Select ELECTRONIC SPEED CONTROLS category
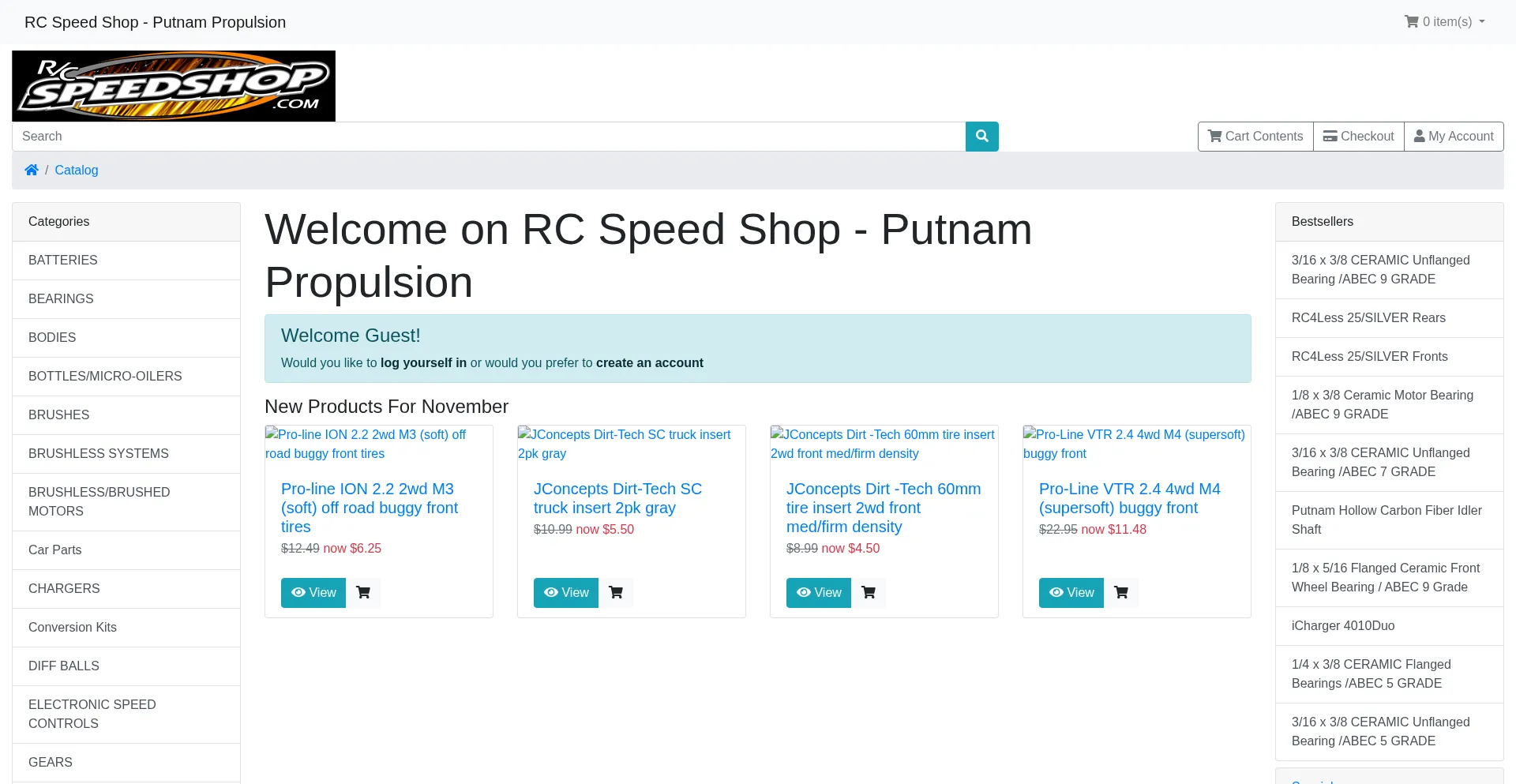This screenshot has width=1516, height=784. 92,714
